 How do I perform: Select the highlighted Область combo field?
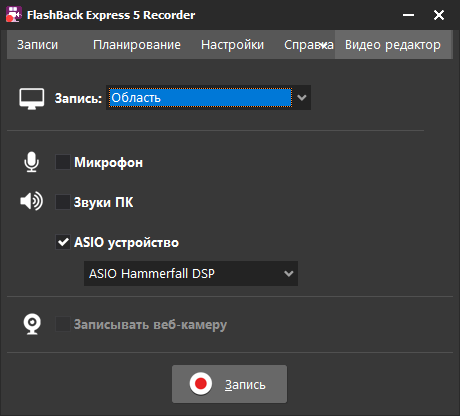[x=201, y=98]
